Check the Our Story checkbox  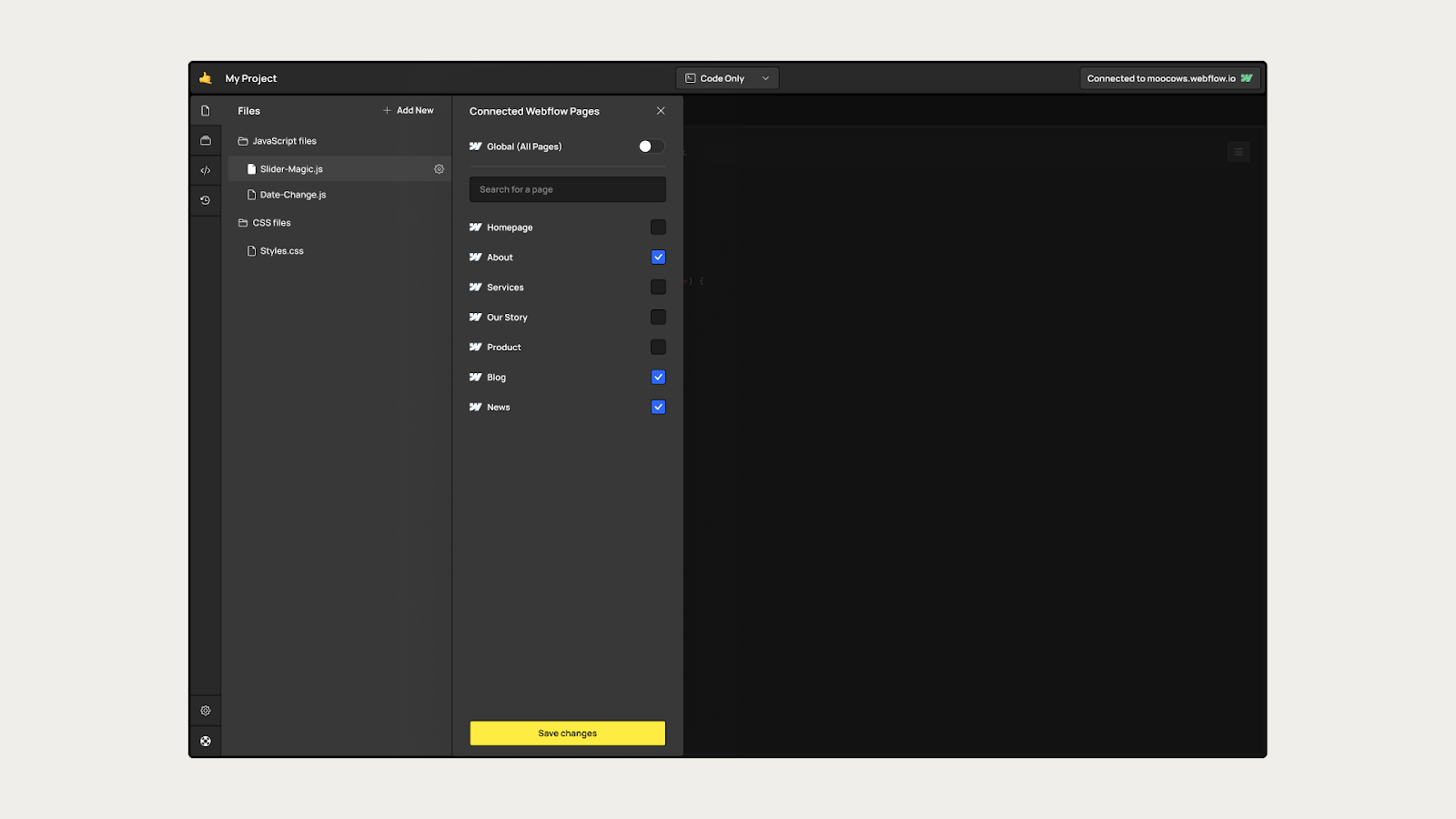[x=658, y=318]
